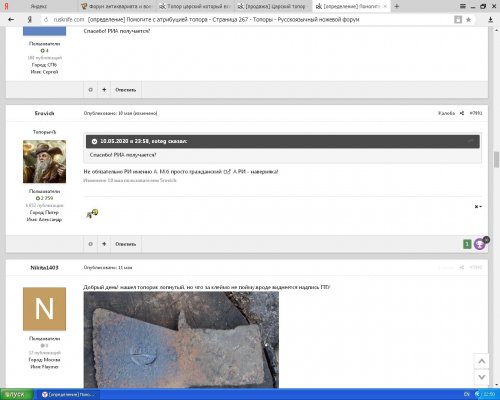Click the circle multi-quote icon in first post footer

(90, 90)
